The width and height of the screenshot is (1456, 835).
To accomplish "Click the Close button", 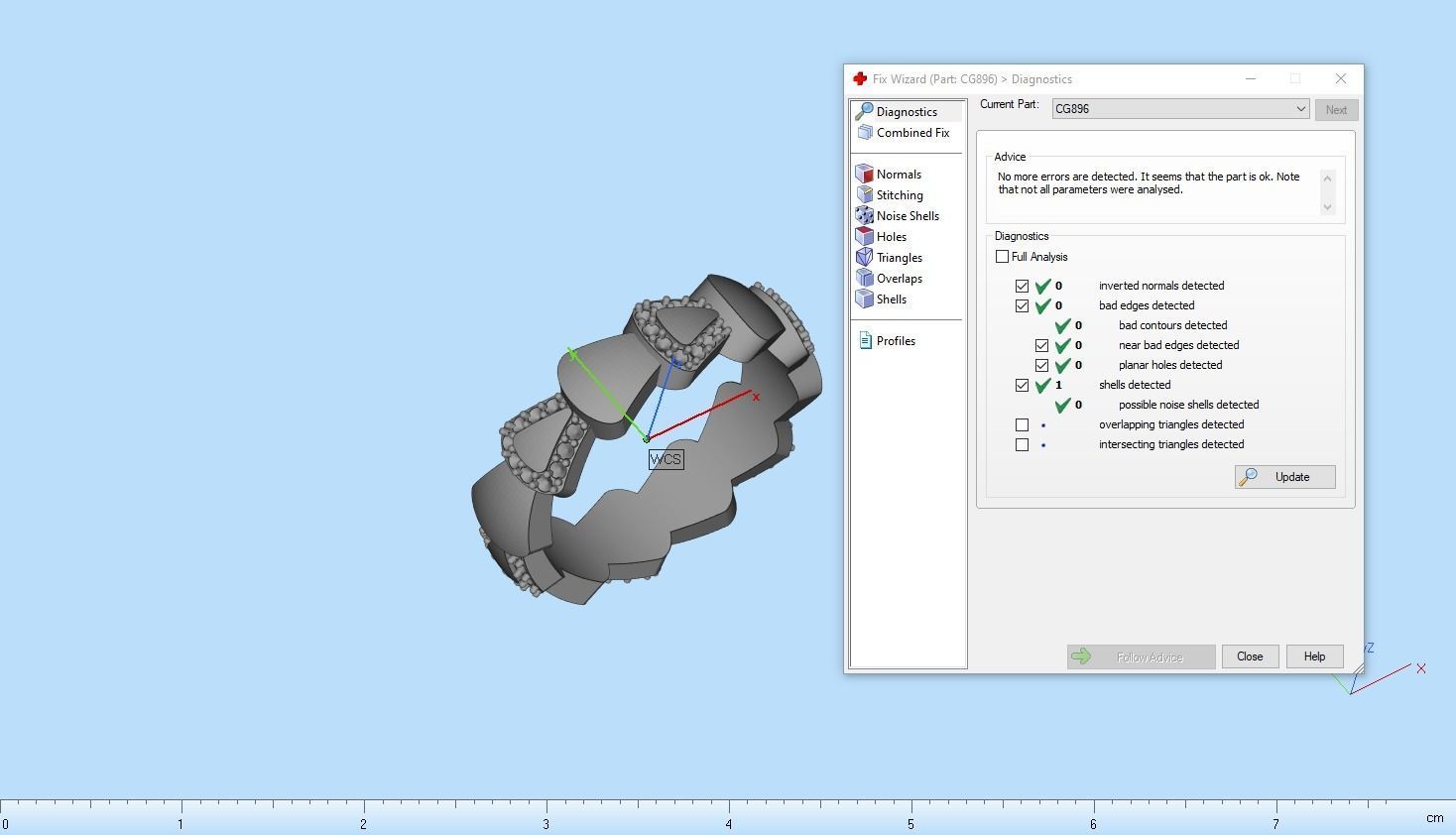I will [1250, 656].
